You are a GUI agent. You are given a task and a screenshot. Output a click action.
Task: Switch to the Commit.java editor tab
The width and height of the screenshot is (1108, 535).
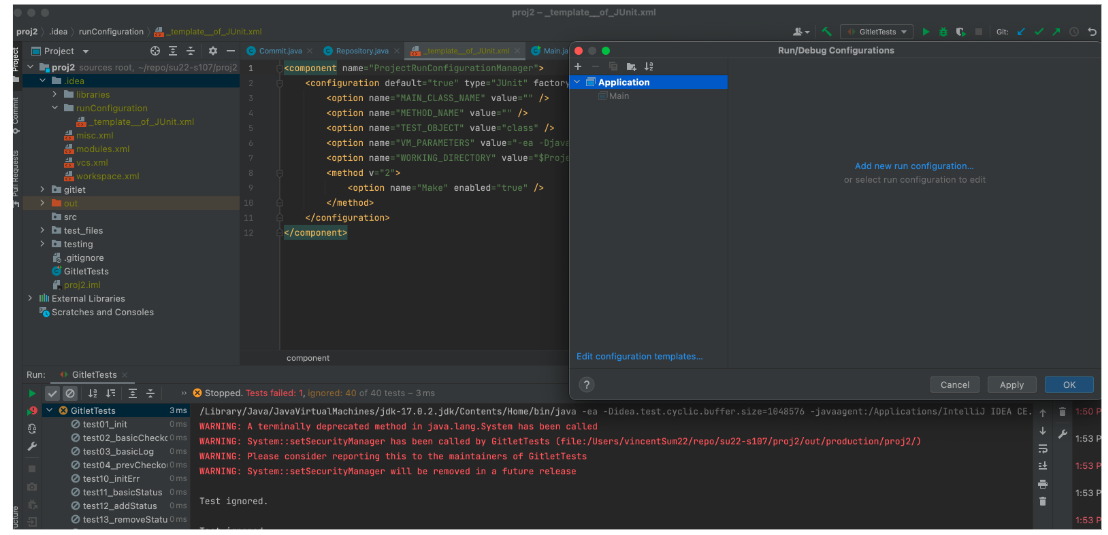(x=280, y=51)
